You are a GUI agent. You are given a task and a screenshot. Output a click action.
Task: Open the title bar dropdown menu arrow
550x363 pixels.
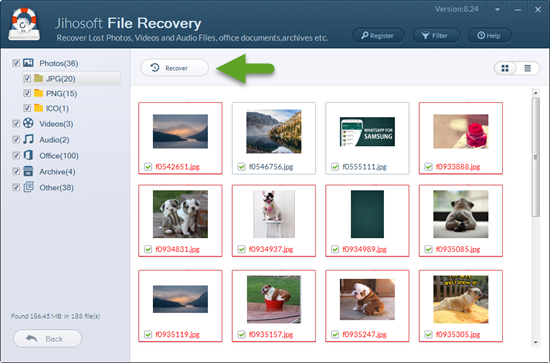click(x=497, y=10)
